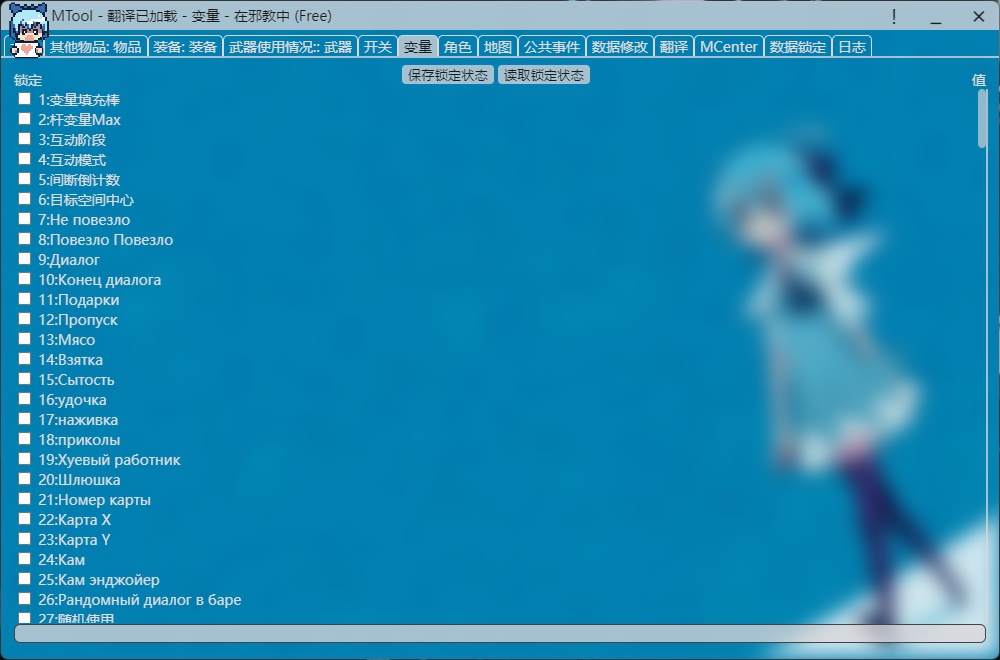Toggle the lock checkbox for 5:间断倒计数
Image resolution: width=1000 pixels, height=660 pixels.
coord(24,180)
